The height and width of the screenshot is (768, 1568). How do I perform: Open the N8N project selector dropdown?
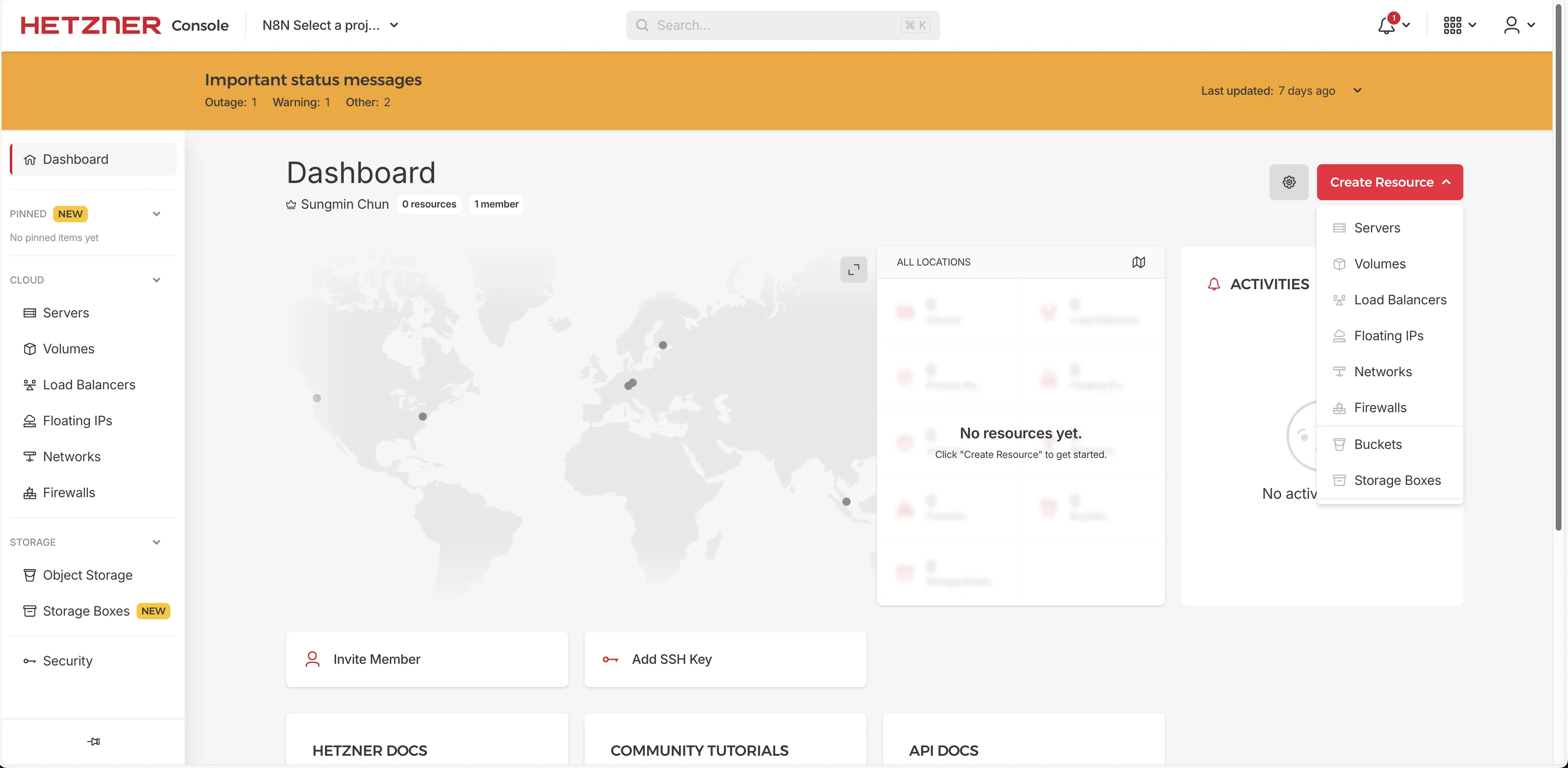(330, 26)
